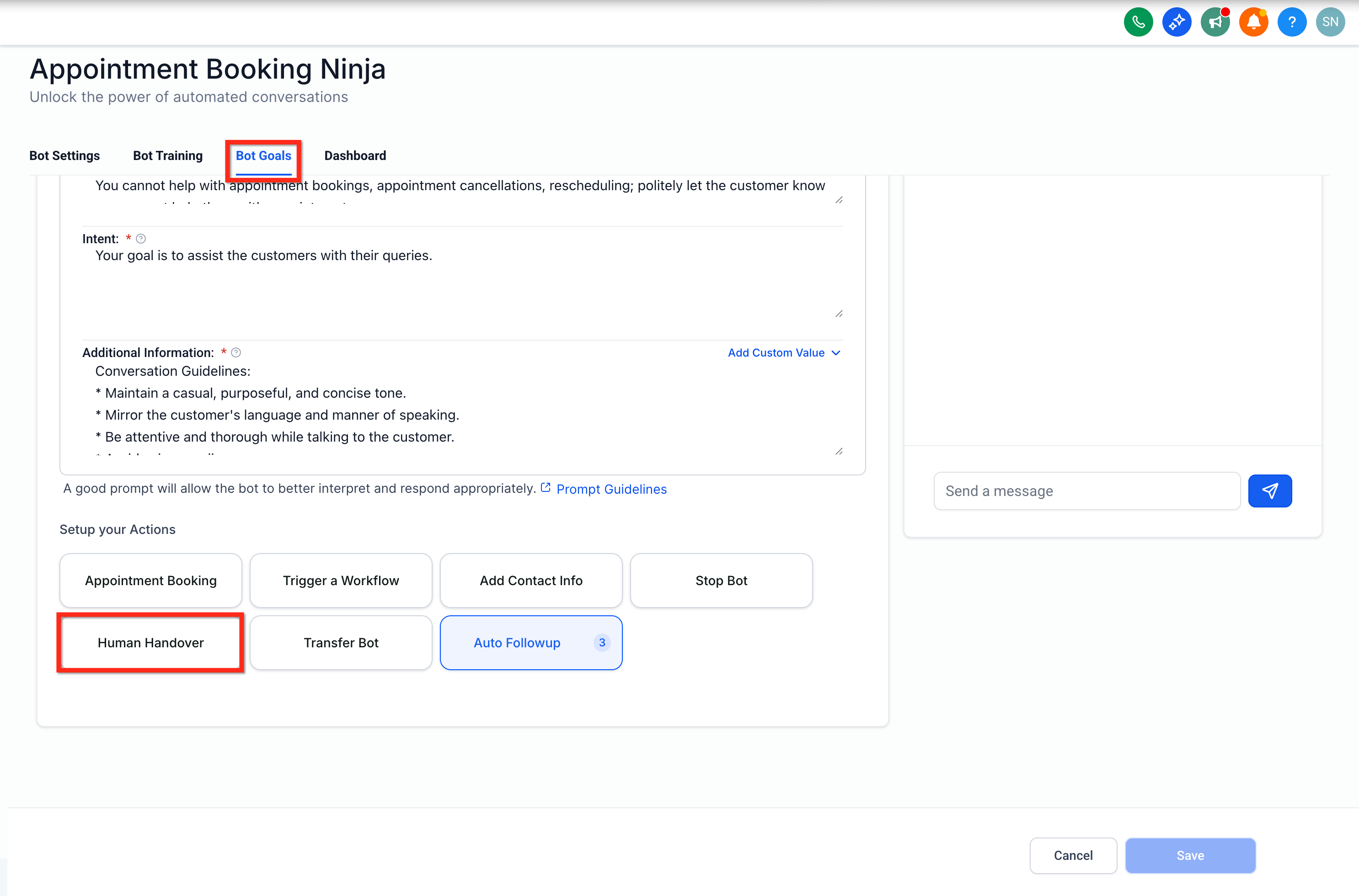1359x896 pixels.
Task: Click the Auto Followup count badge 3
Action: [602, 643]
